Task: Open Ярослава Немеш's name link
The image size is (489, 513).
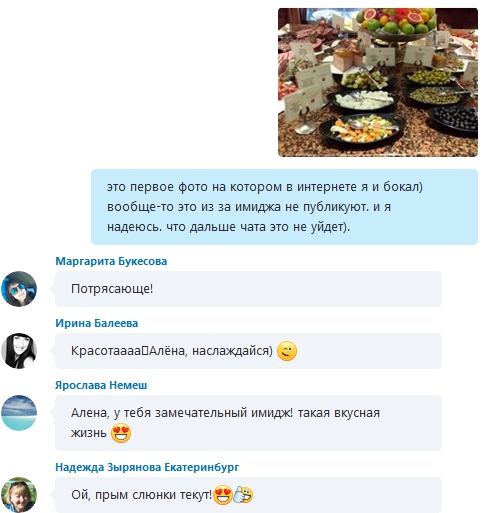Action: click(101, 385)
